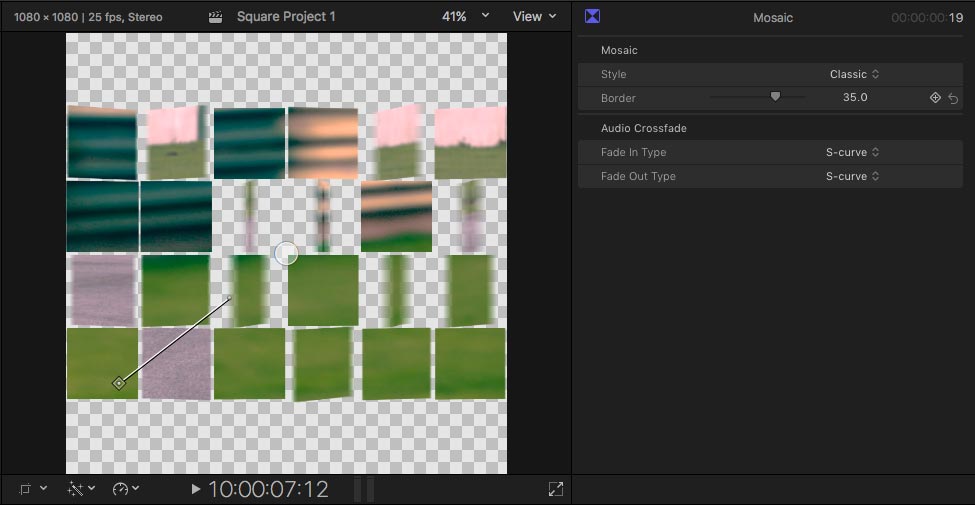Reset the Border parameter
Image resolution: width=975 pixels, height=505 pixels.
(953, 98)
